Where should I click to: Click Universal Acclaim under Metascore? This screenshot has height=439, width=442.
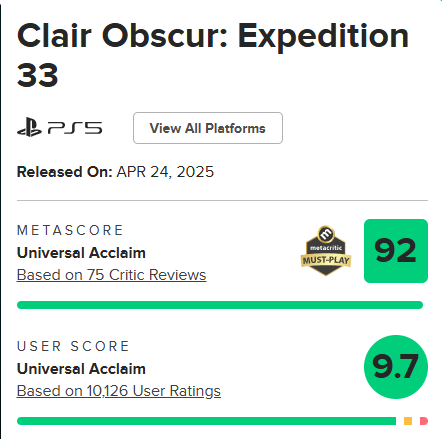coord(81,253)
